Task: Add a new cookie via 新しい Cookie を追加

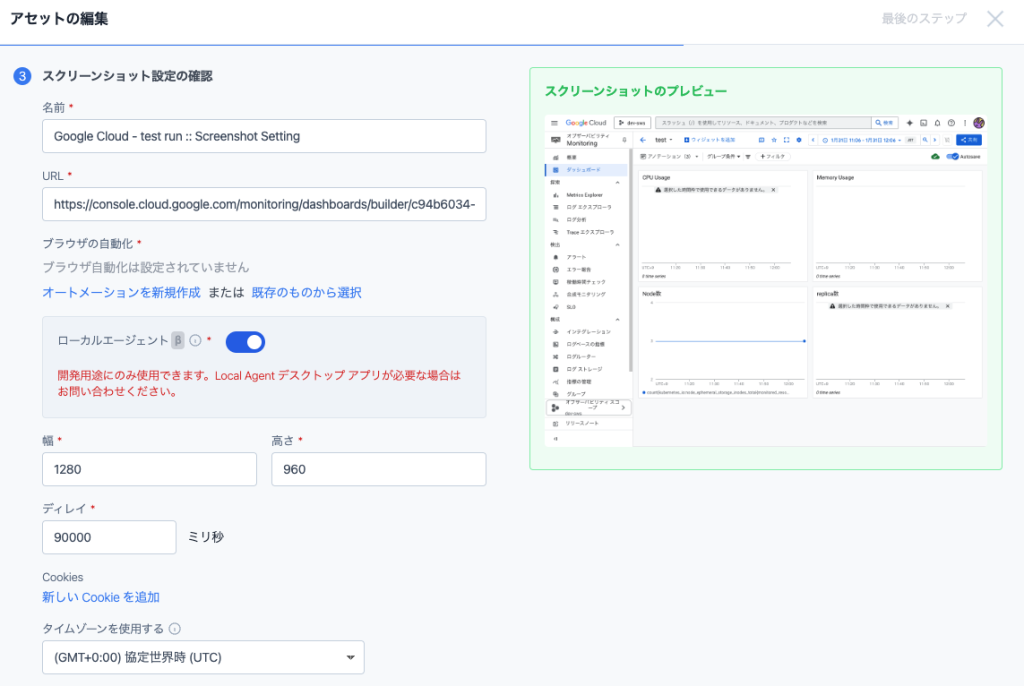Action: click(x=101, y=597)
